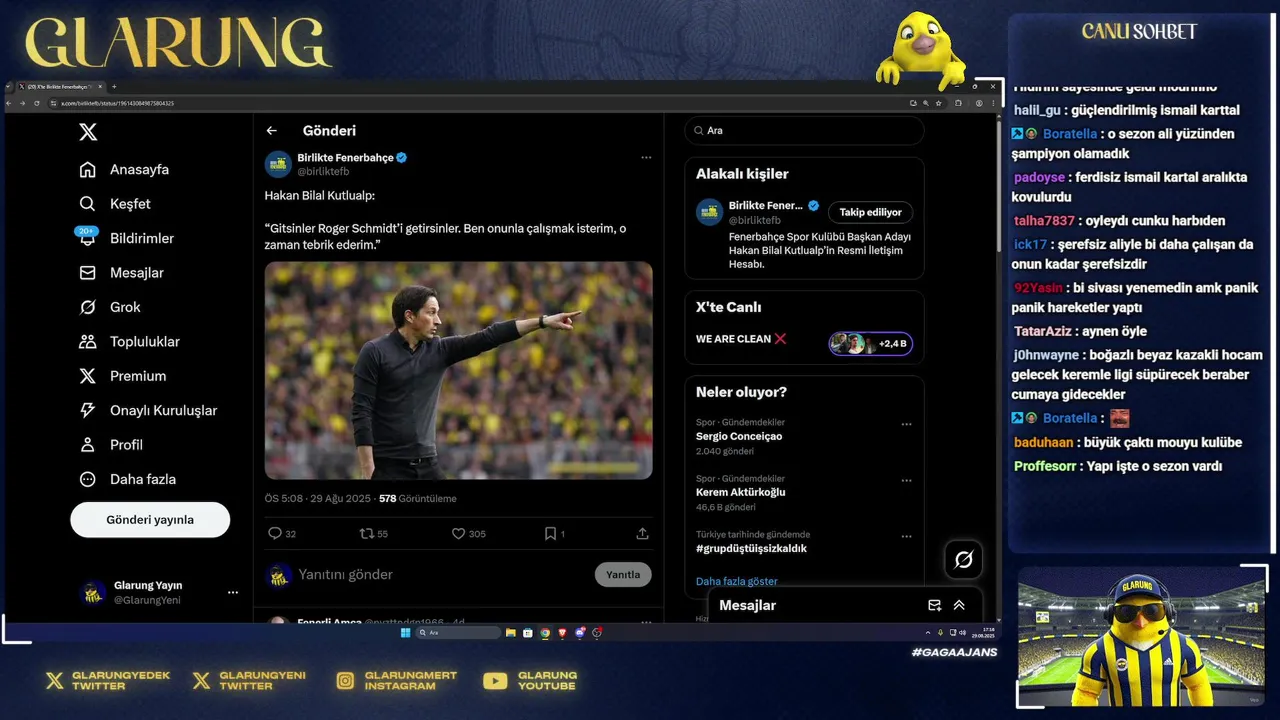Open the more menu for #grupdüştüişsizkaldık trend
The image size is (1280, 720).
point(906,536)
